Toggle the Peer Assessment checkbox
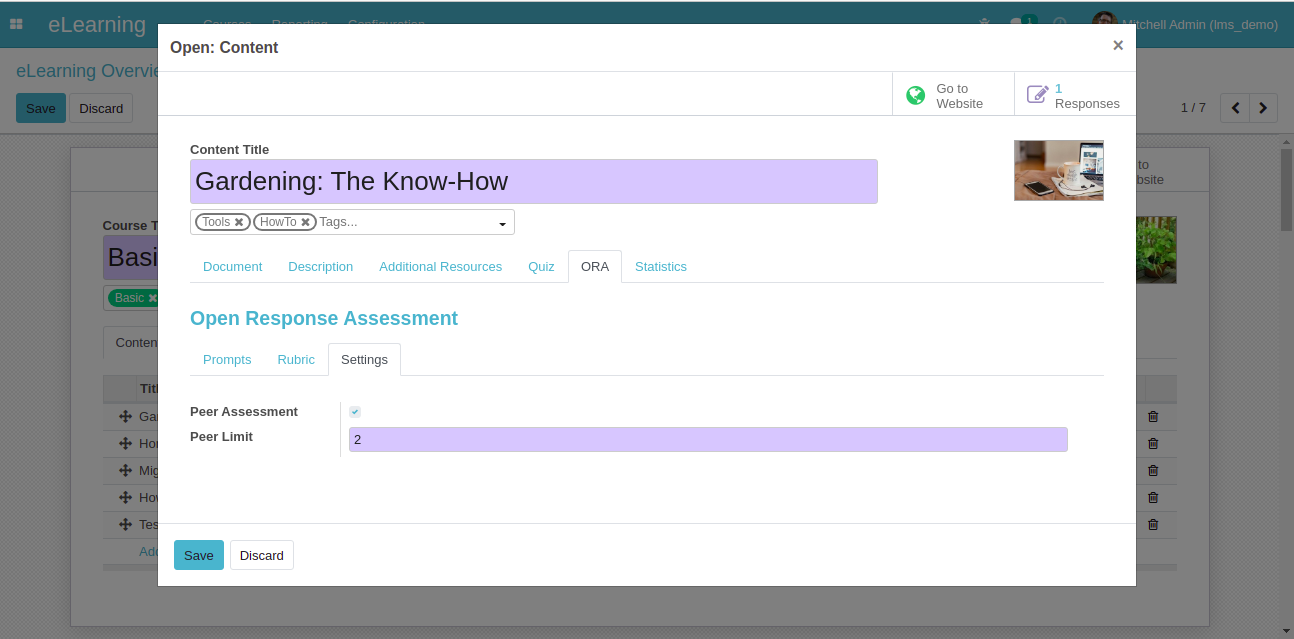The image size is (1294, 639). point(355,412)
